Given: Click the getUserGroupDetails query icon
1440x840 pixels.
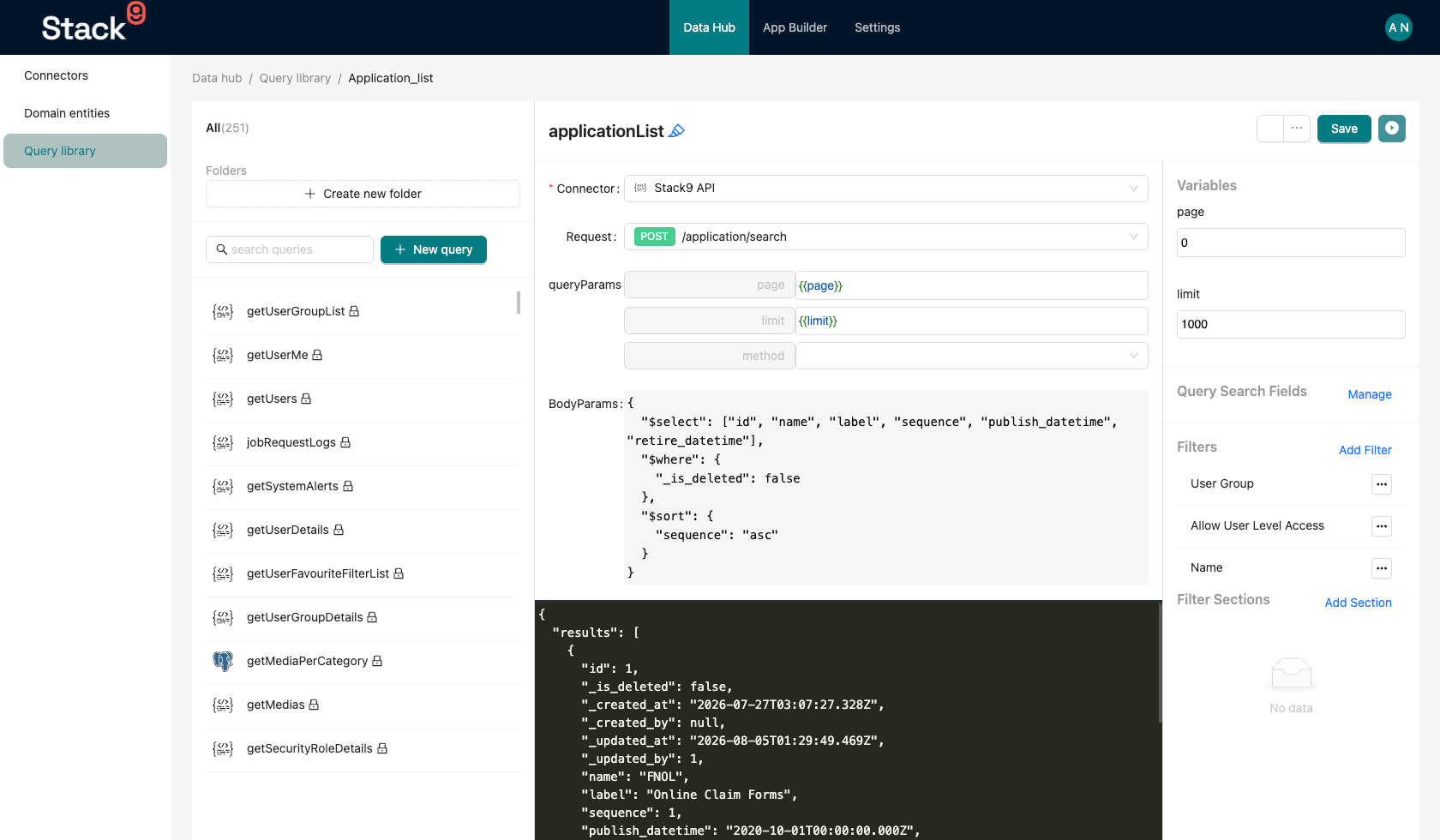Looking at the screenshot, I should coord(223,617).
